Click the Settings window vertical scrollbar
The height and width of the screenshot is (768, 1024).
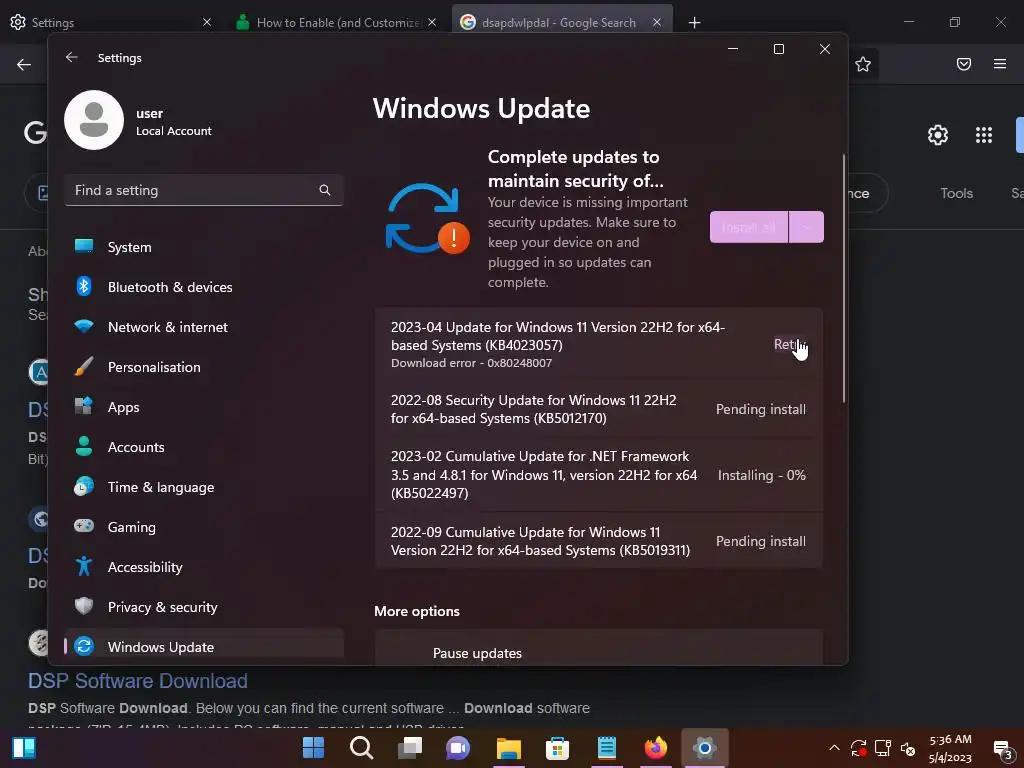(x=844, y=278)
